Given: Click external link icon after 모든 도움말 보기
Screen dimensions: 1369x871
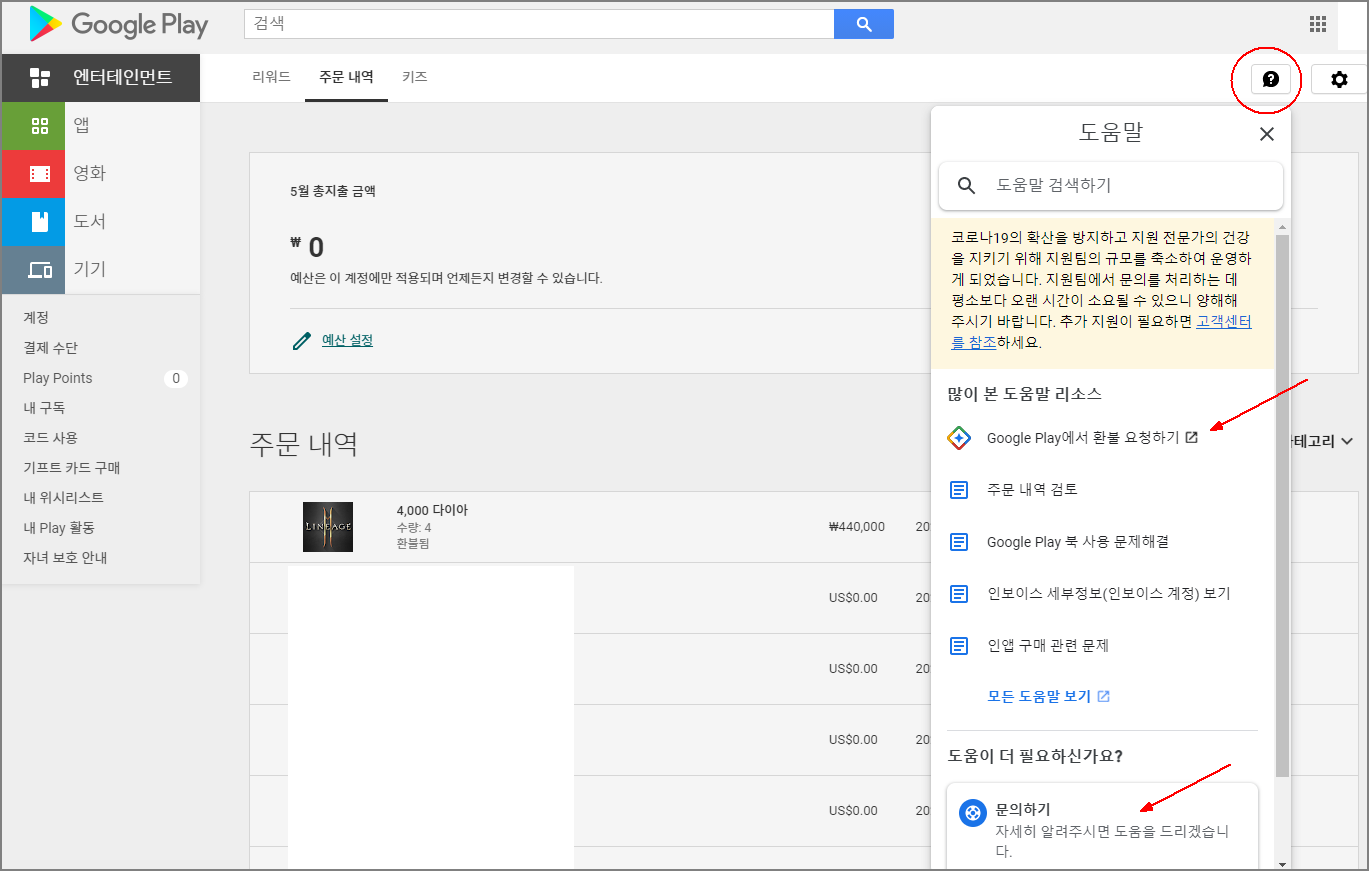Looking at the screenshot, I should coord(1103,696).
